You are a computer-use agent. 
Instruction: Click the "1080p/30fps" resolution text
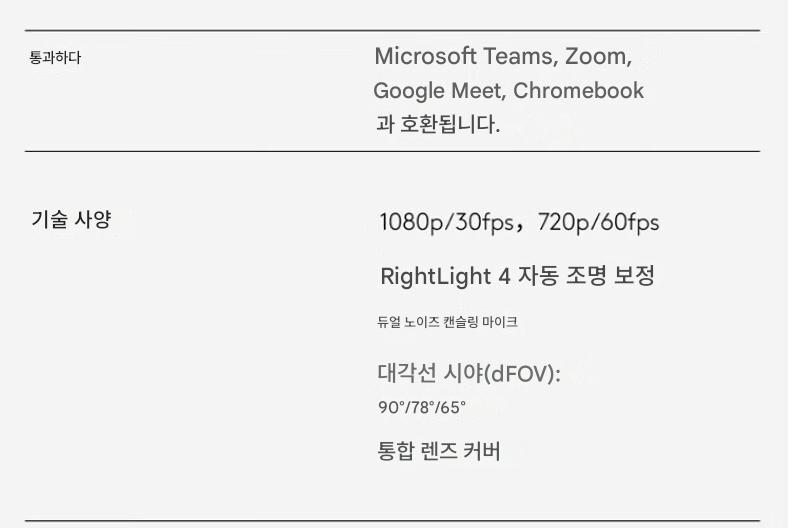coord(445,222)
